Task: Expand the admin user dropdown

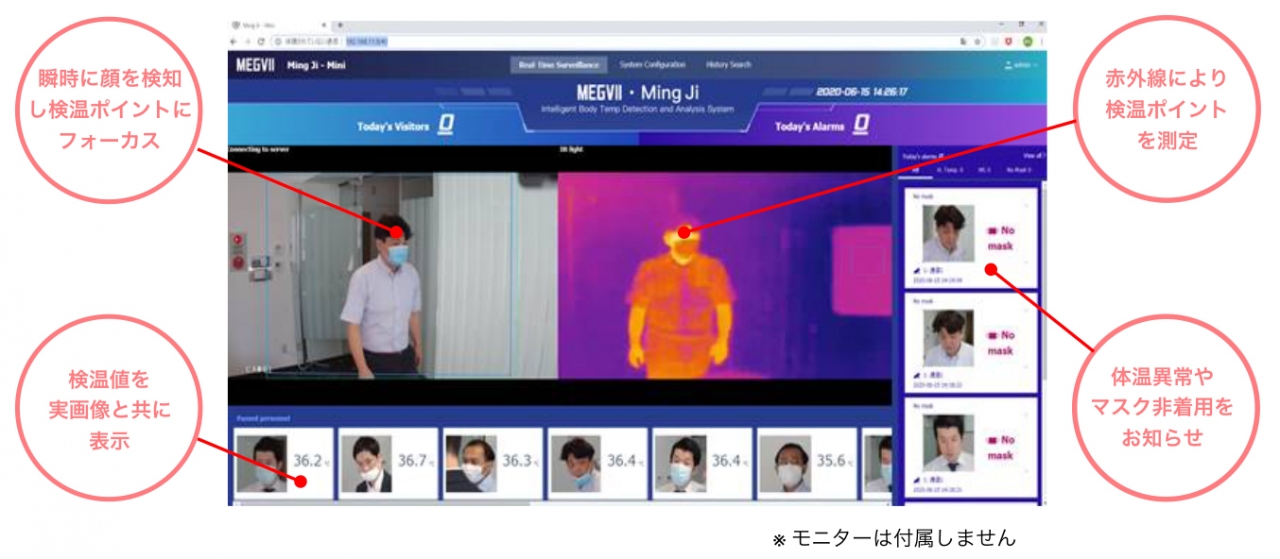Action: [1020, 65]
